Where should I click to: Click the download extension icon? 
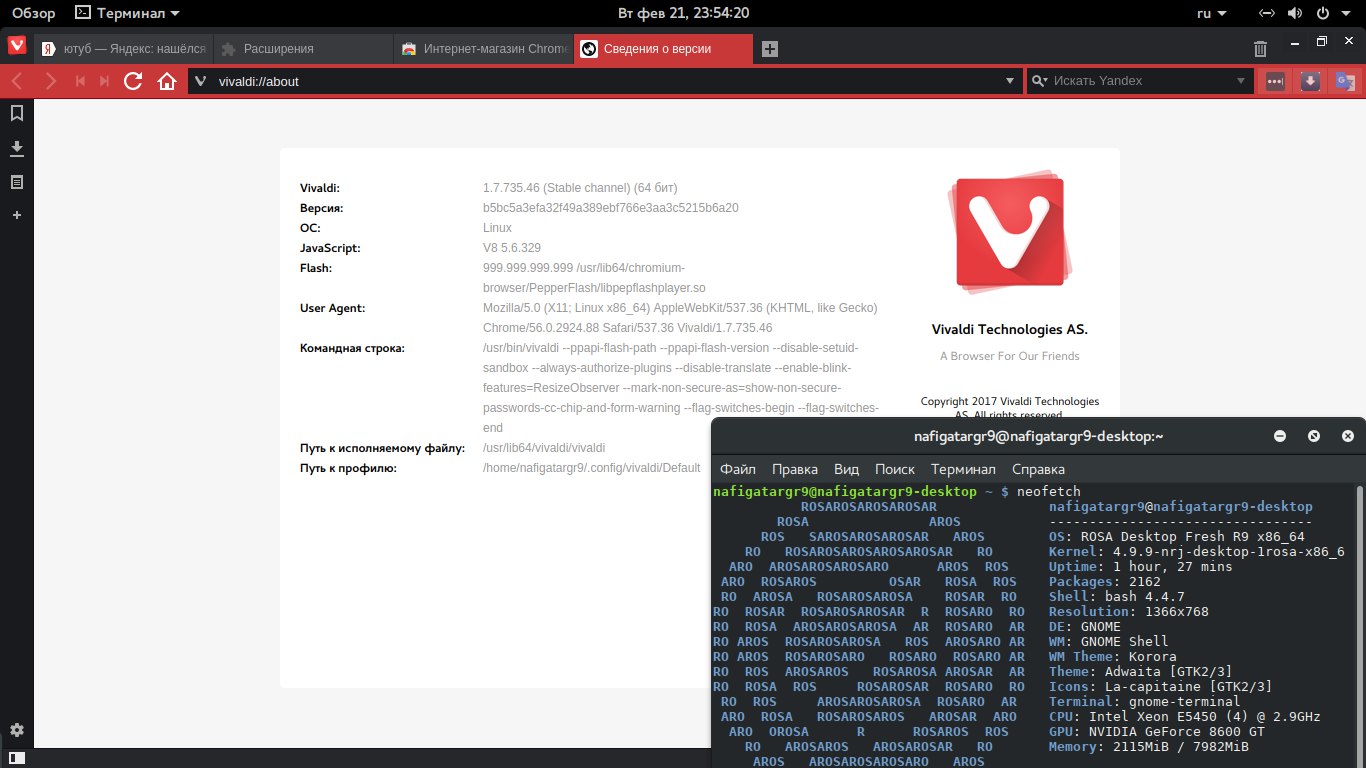(x=1310, y=81)
